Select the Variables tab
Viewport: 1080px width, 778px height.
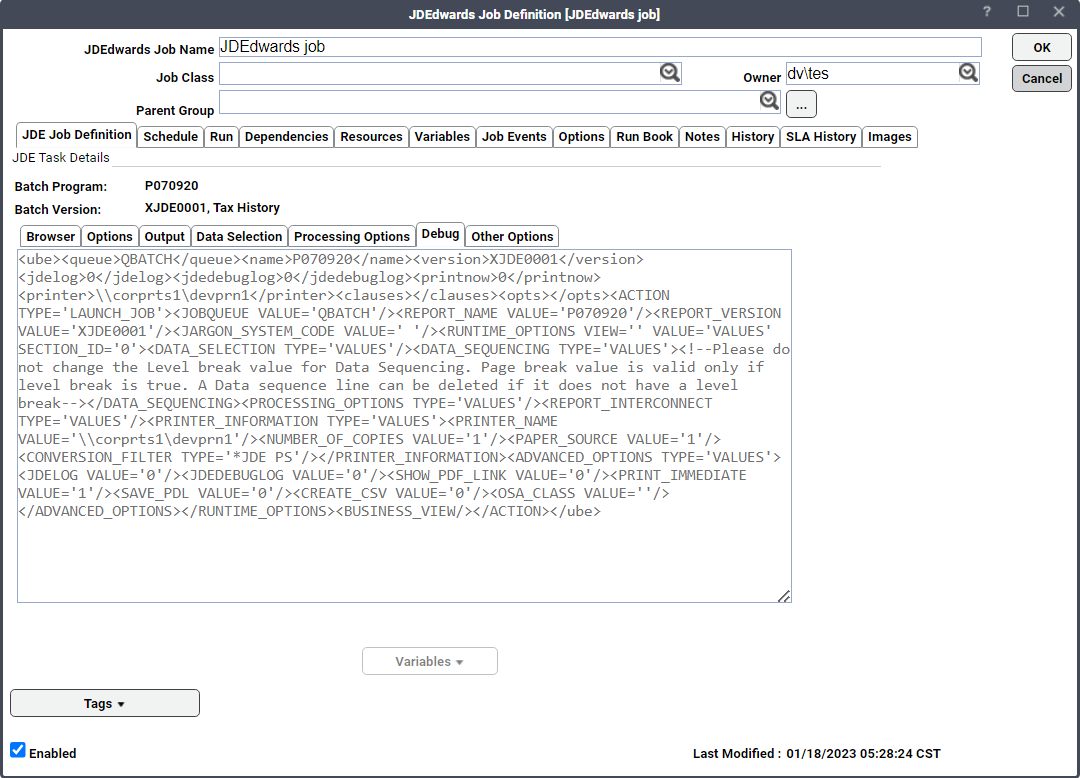(442, 136)
